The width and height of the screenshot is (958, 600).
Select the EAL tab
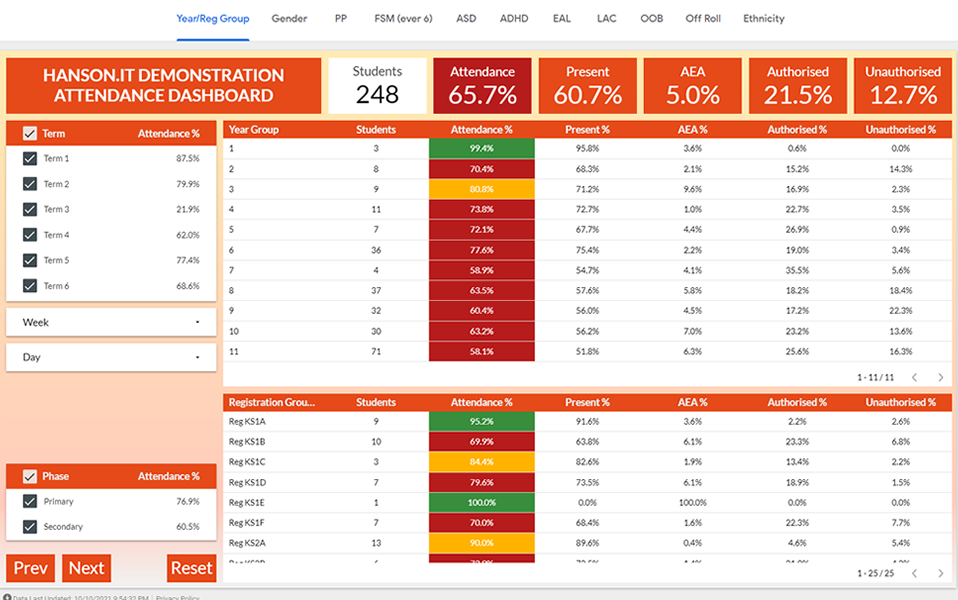[x=561, y=18]
